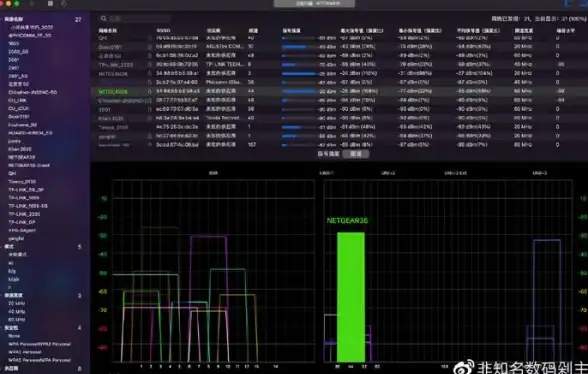
Task: Click the NETGEAR36 label in the chart
Action: click(347, 221)
